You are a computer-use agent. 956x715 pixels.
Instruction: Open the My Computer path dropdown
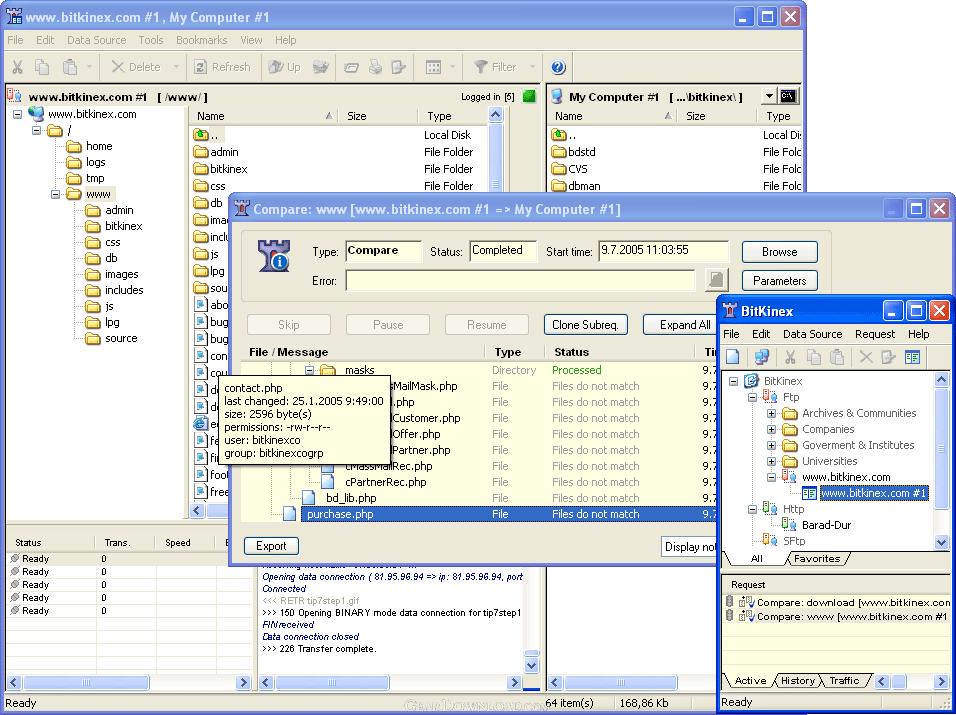point(768,97)
